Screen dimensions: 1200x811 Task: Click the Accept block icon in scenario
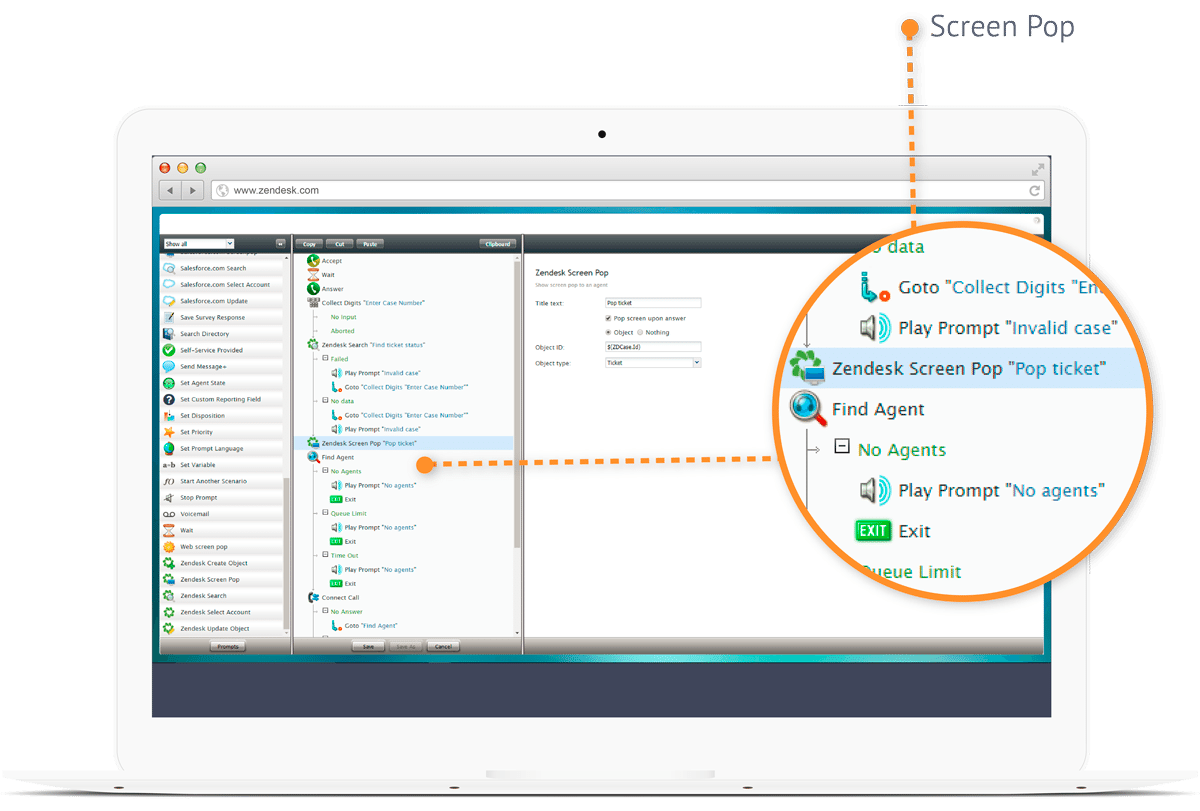tap(313, 260)
